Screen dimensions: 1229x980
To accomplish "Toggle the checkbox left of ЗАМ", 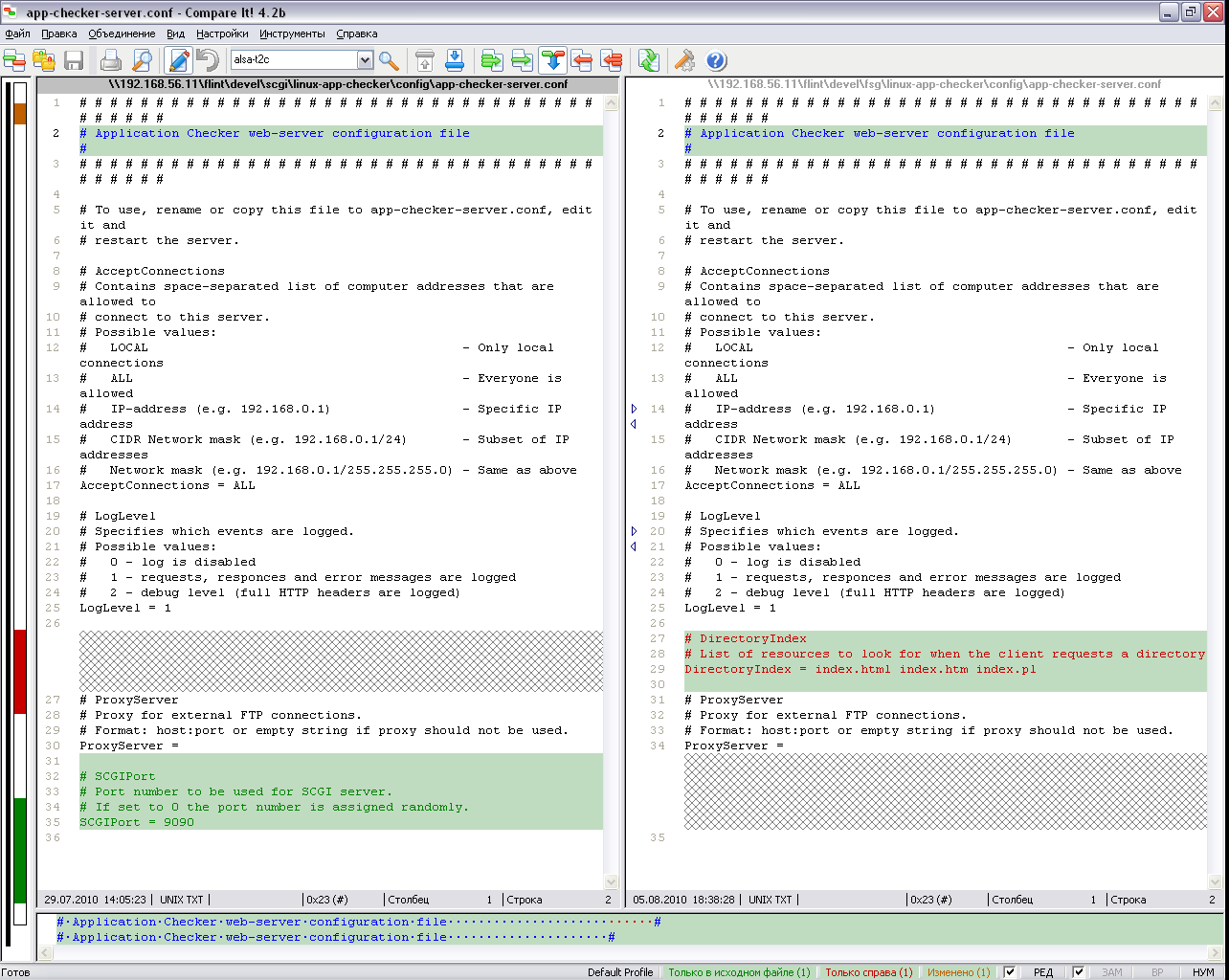I will tap(1079, 972).
